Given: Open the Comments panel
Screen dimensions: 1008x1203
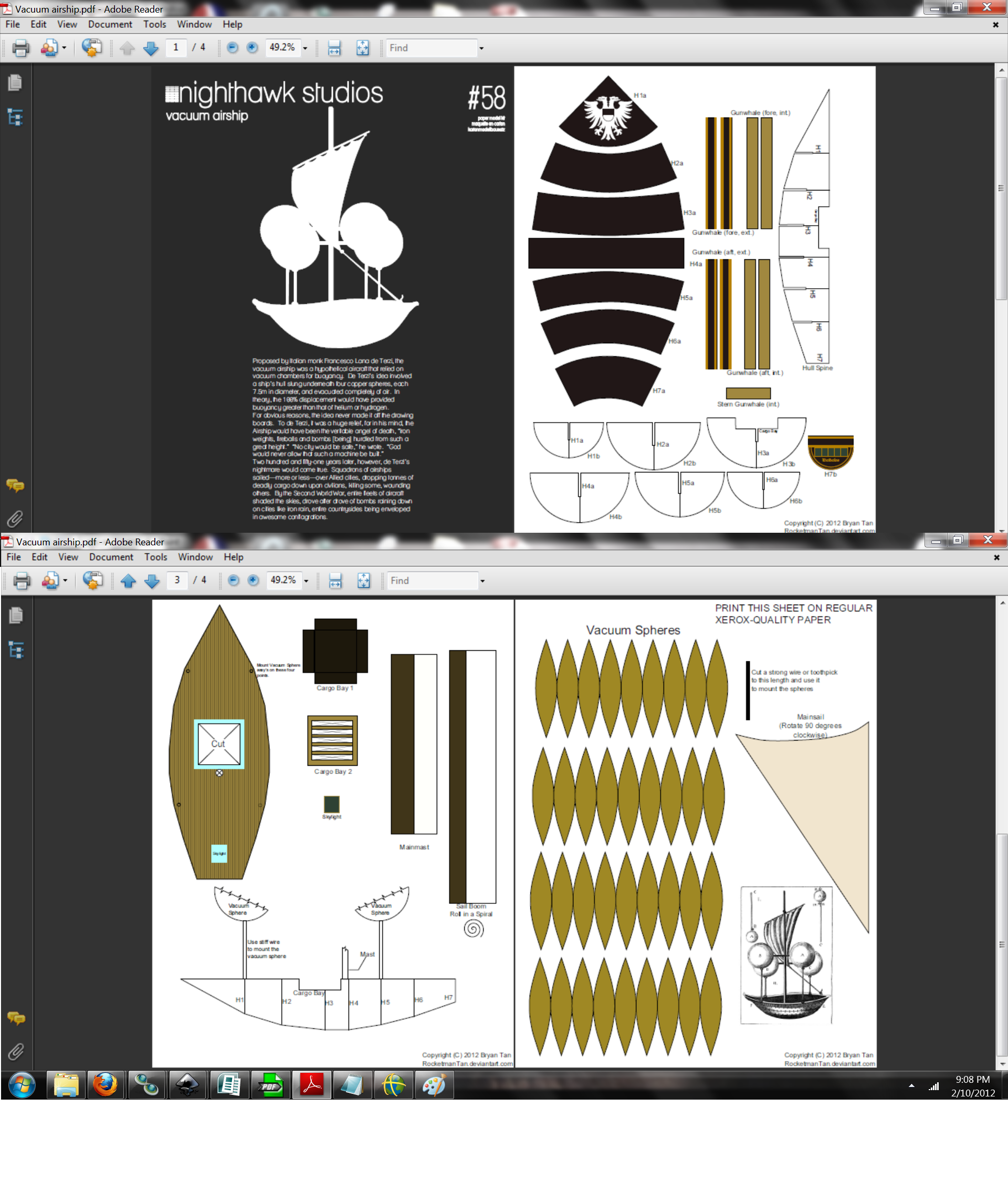Looking at the screenshot, I should [16, 486].
